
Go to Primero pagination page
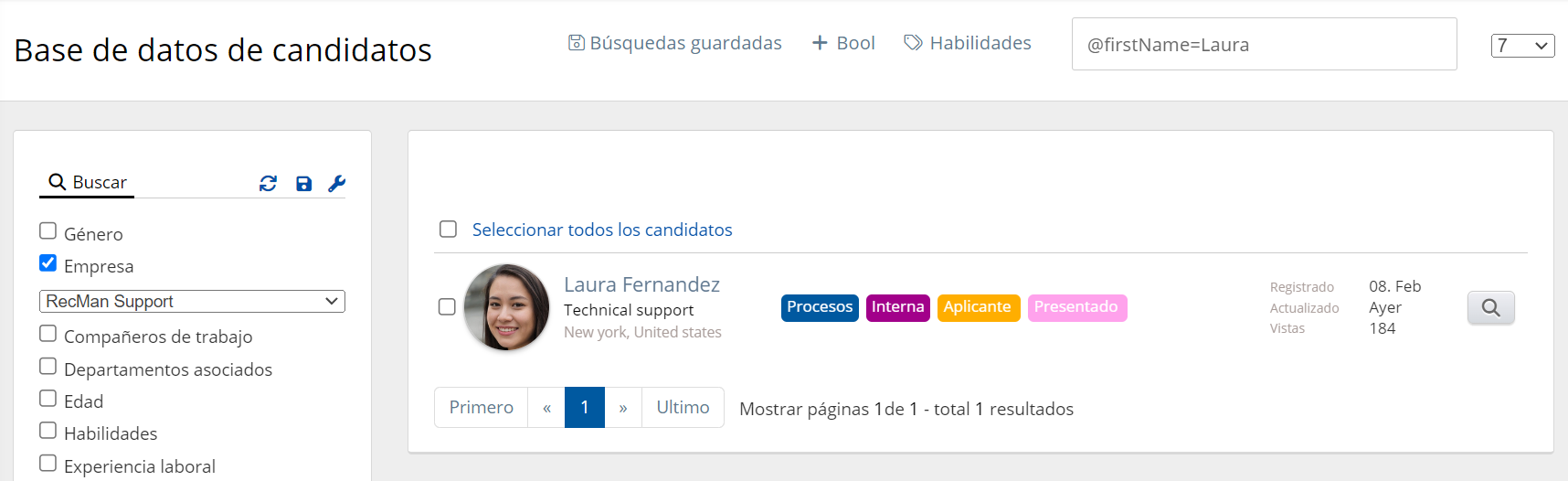[481, 408]
